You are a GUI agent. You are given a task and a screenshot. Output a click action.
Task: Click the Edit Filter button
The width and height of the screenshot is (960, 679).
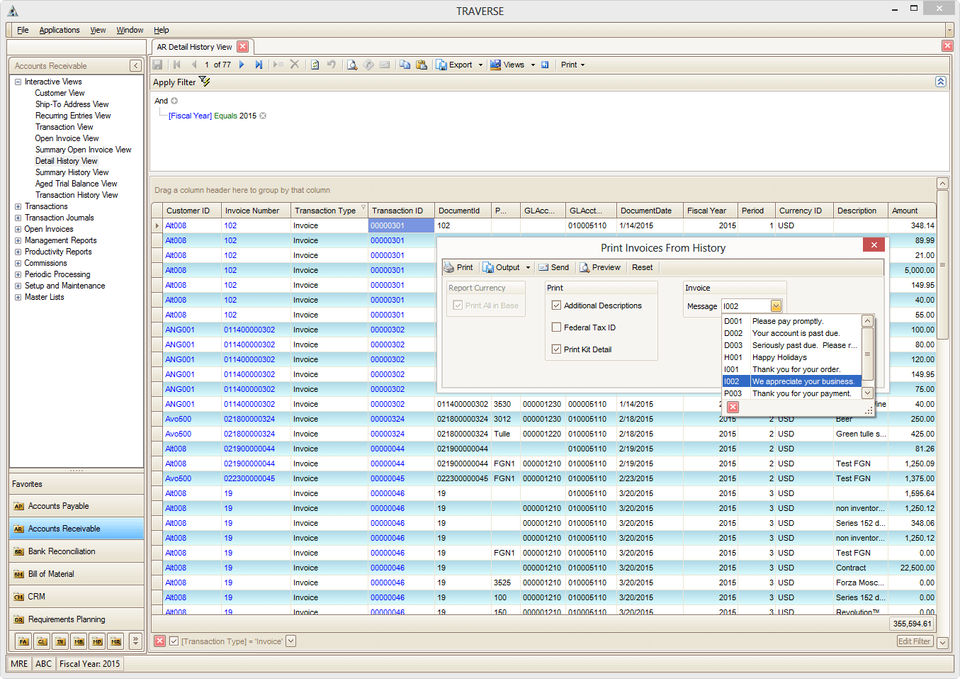[x=914, y=641]
